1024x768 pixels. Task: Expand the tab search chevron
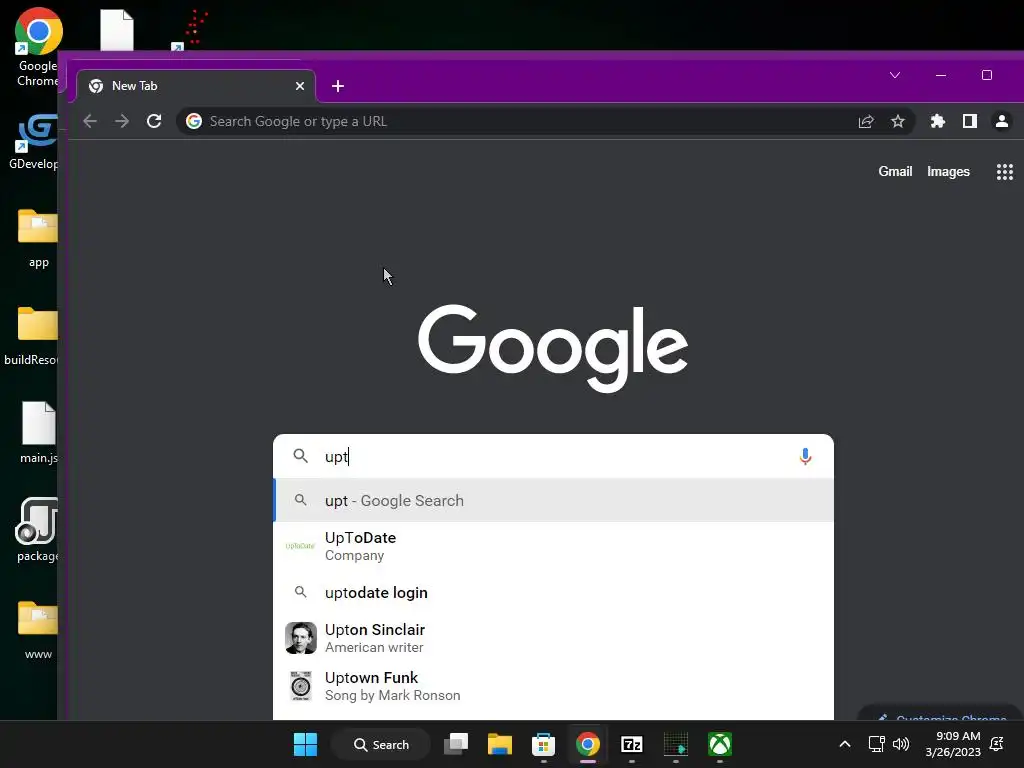(x=895, y=75)
